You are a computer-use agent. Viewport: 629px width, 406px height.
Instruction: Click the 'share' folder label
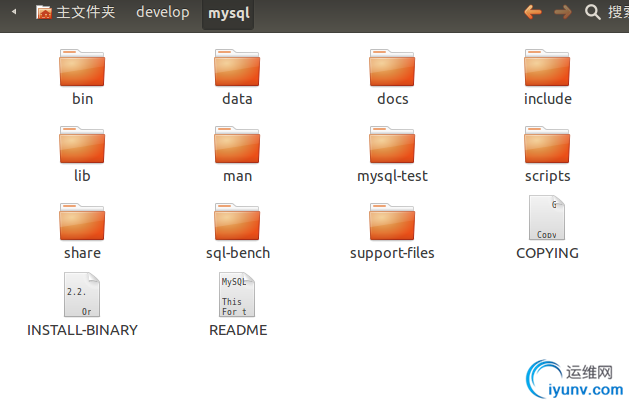tap(82, 253)
